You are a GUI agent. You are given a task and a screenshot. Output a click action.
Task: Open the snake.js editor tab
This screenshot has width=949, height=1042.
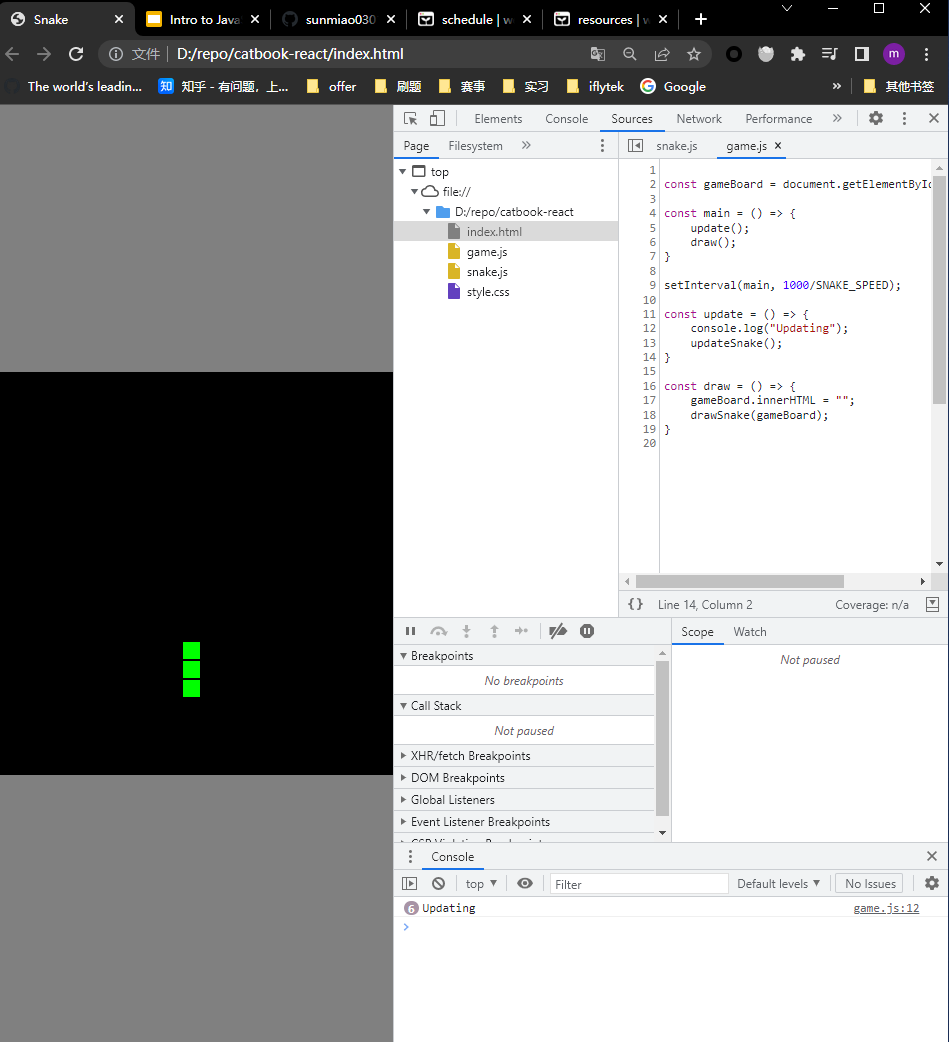tap(677, 146)
